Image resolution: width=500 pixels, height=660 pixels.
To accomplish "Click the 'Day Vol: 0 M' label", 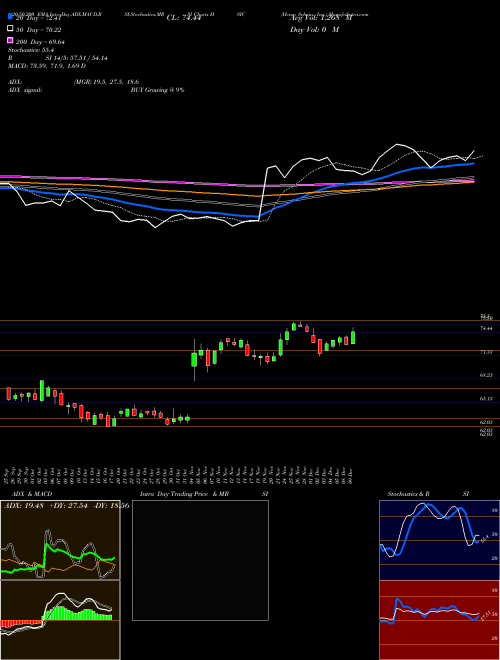I will 314,29.
